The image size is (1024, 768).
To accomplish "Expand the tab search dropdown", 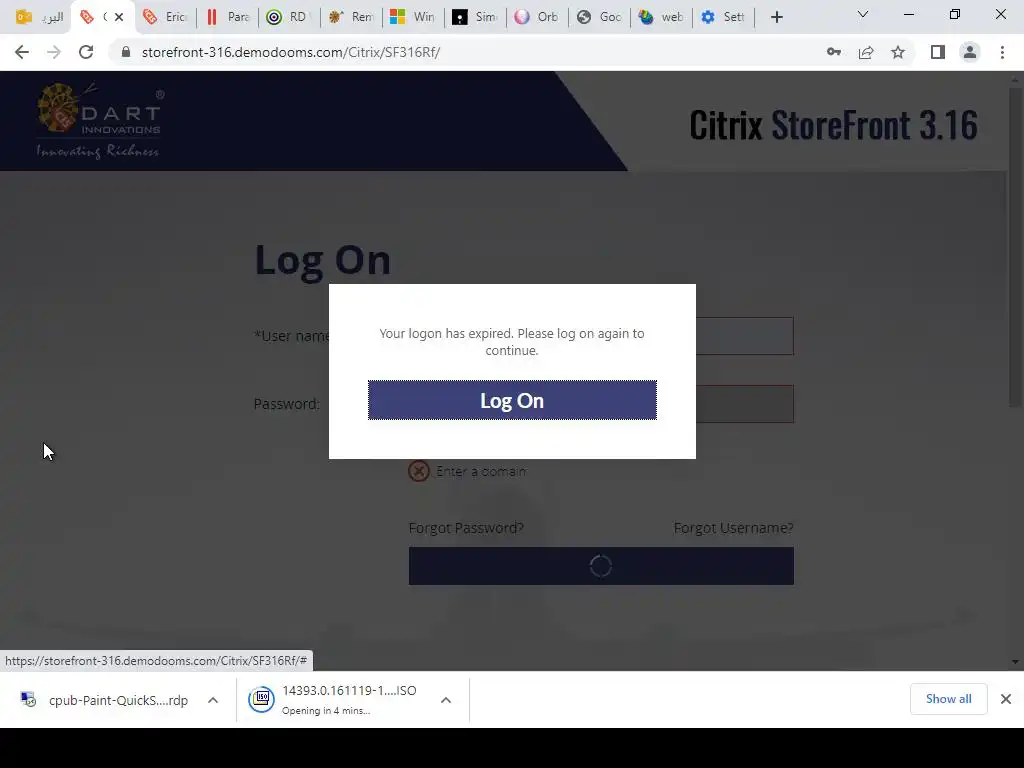I will pos(863,14).
